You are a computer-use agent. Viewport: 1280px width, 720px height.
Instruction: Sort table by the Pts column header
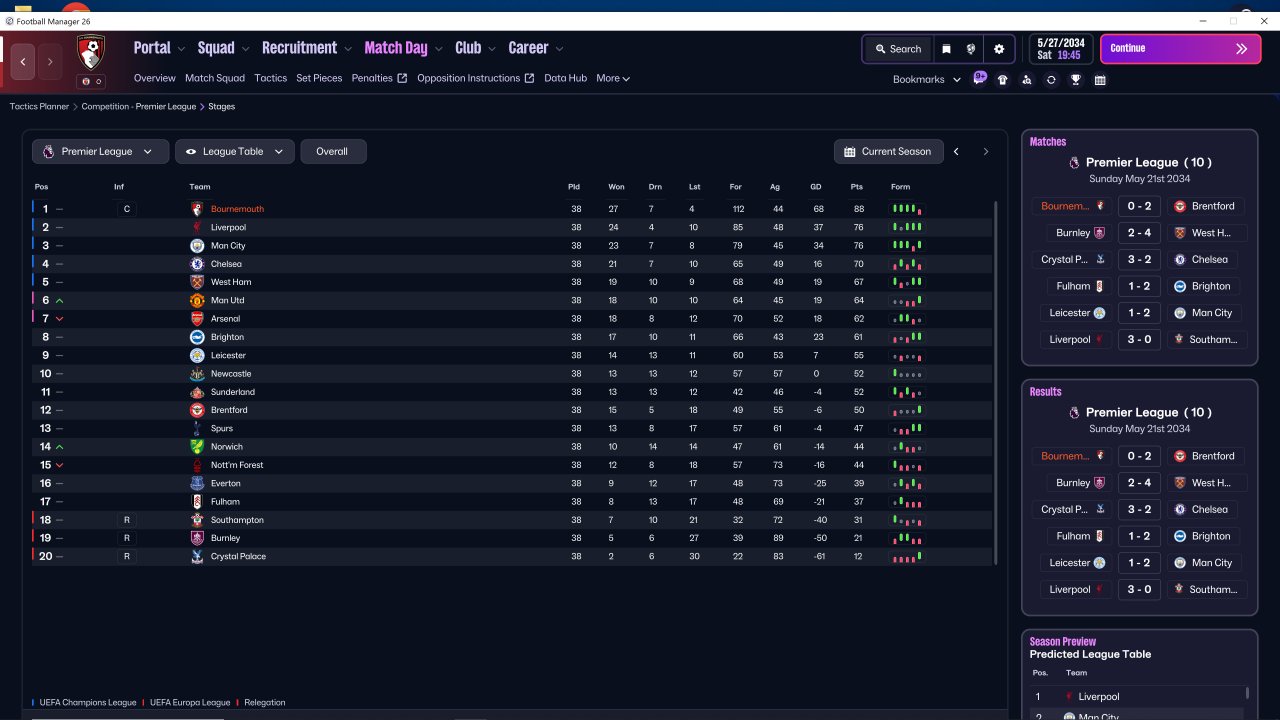pos(857,187)
